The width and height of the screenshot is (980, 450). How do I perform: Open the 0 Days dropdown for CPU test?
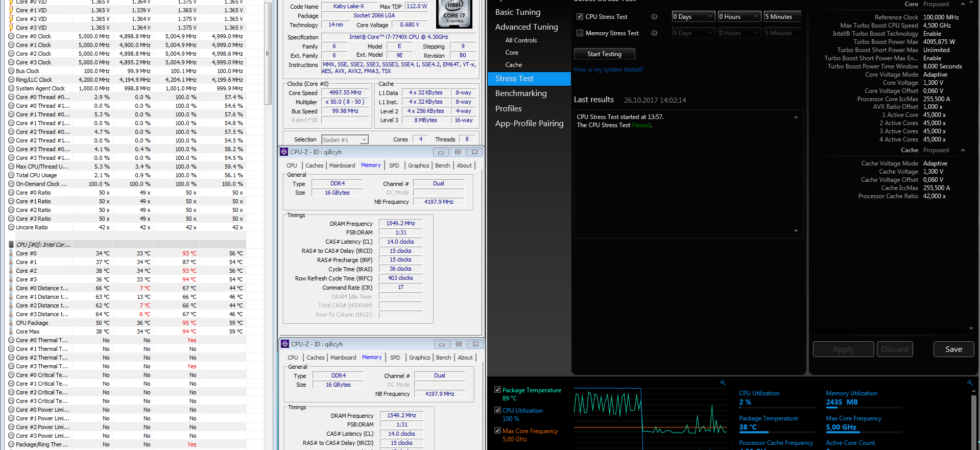click(693, 17)
